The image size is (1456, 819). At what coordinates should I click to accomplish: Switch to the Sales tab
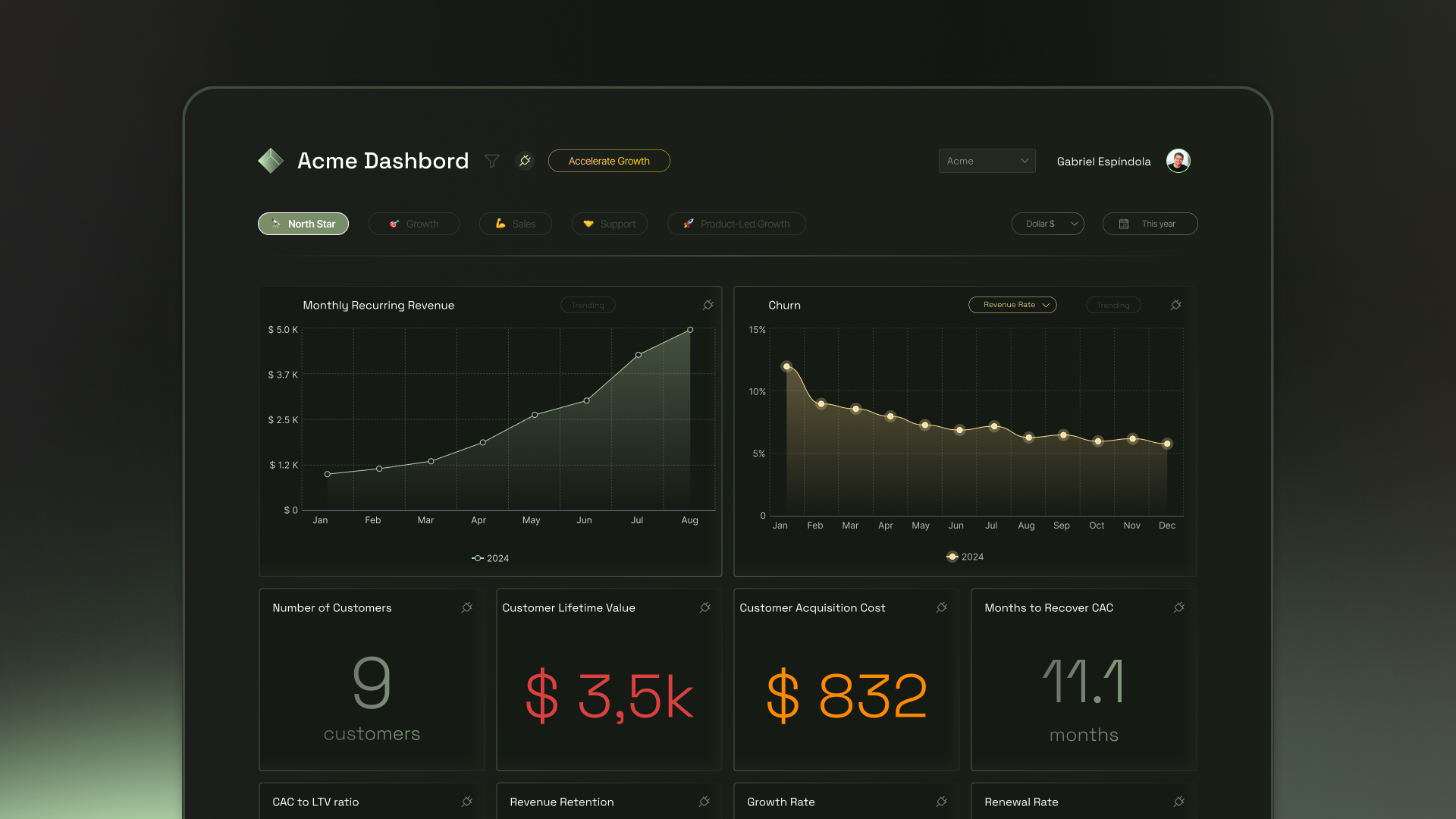pos(516,224)
